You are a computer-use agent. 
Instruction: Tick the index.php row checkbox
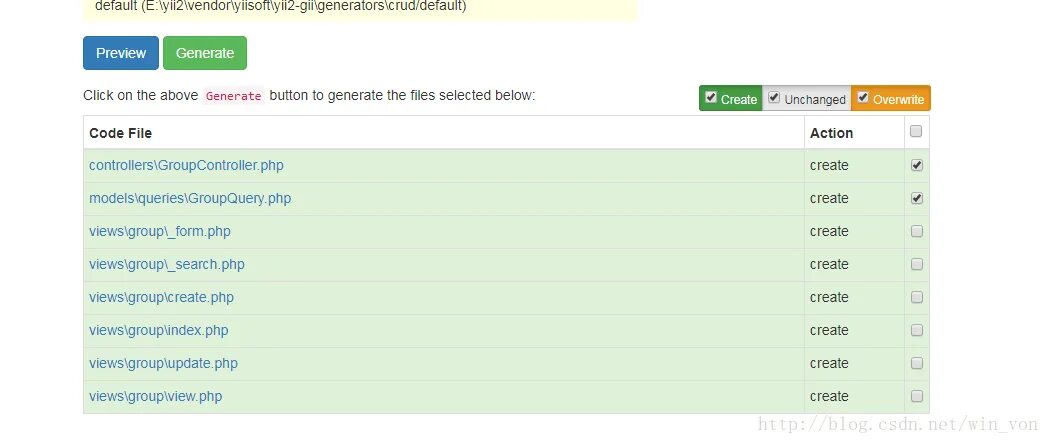click(917, 330)
